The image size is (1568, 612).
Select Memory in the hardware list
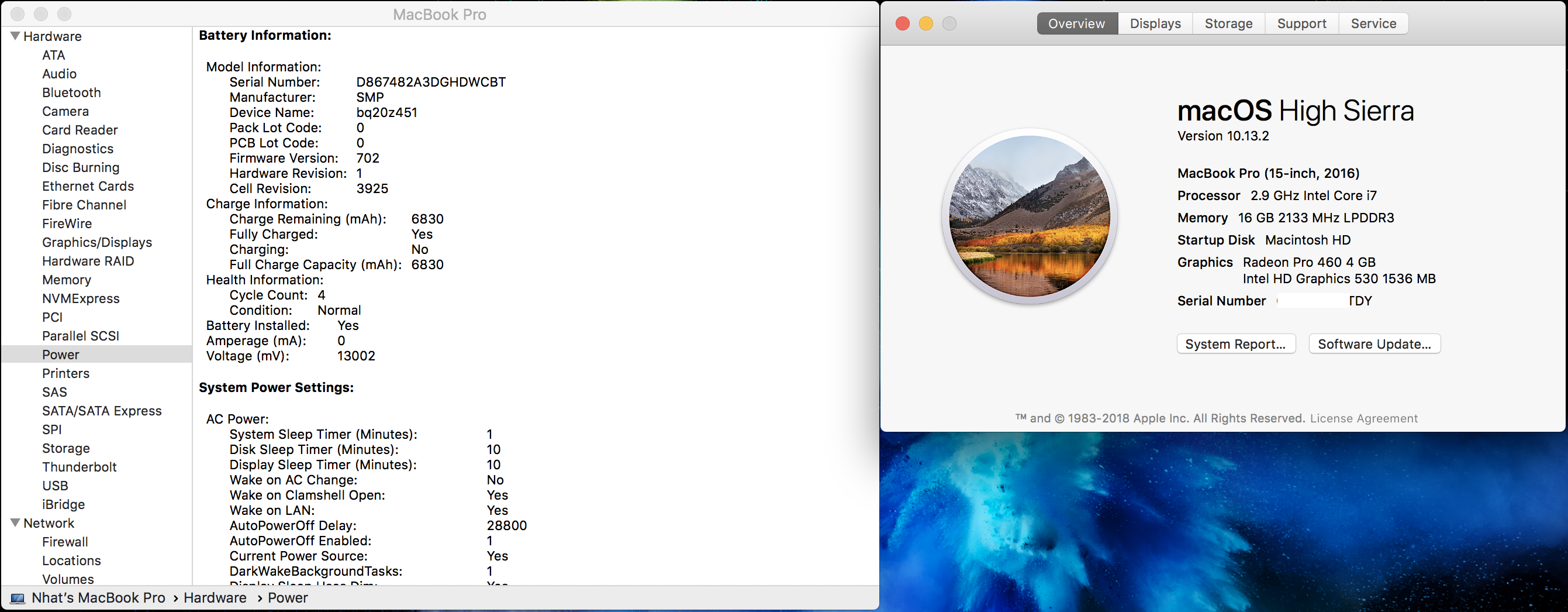66,280
